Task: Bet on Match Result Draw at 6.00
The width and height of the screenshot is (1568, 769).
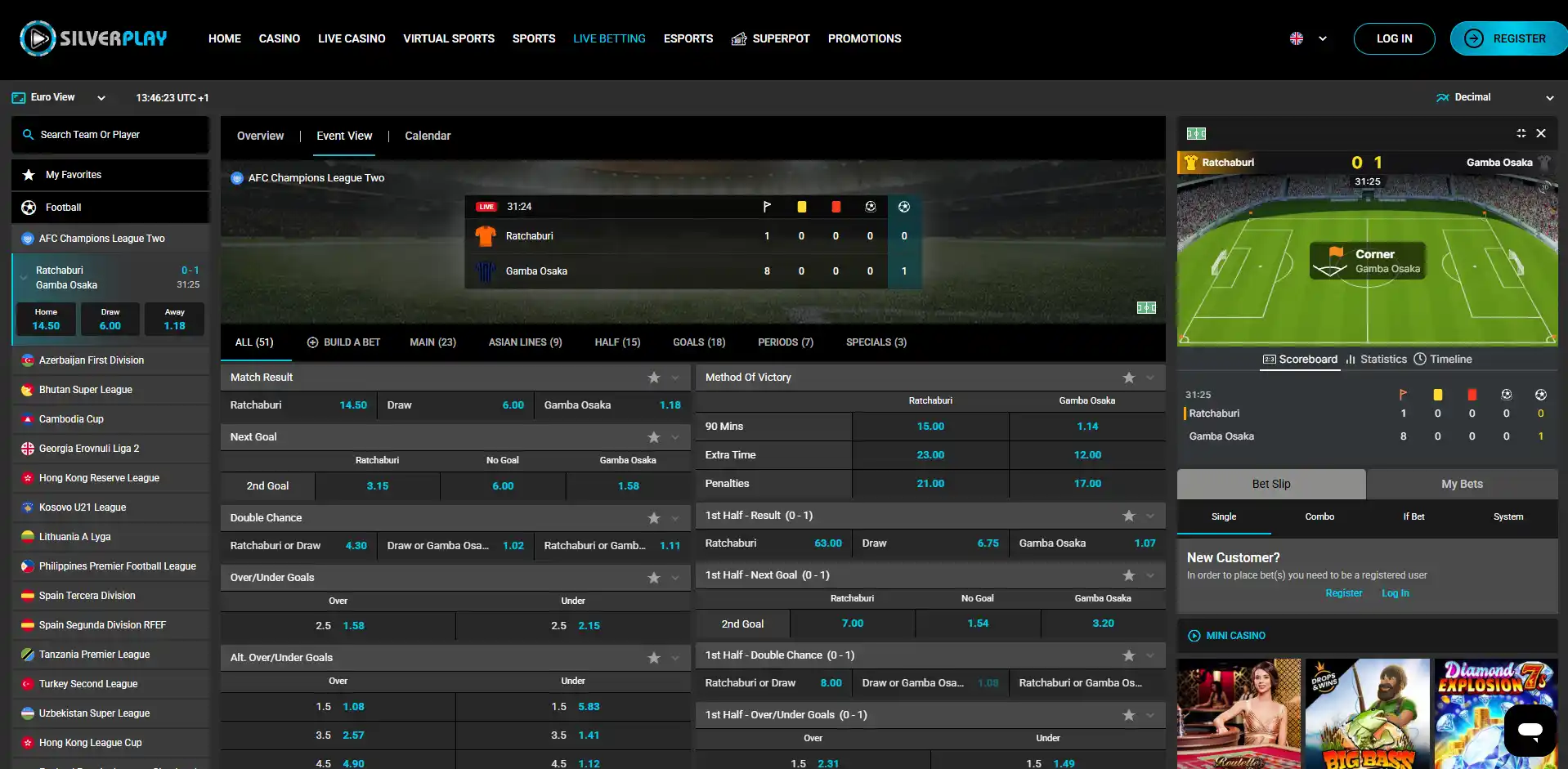Action: click(455, 405)
